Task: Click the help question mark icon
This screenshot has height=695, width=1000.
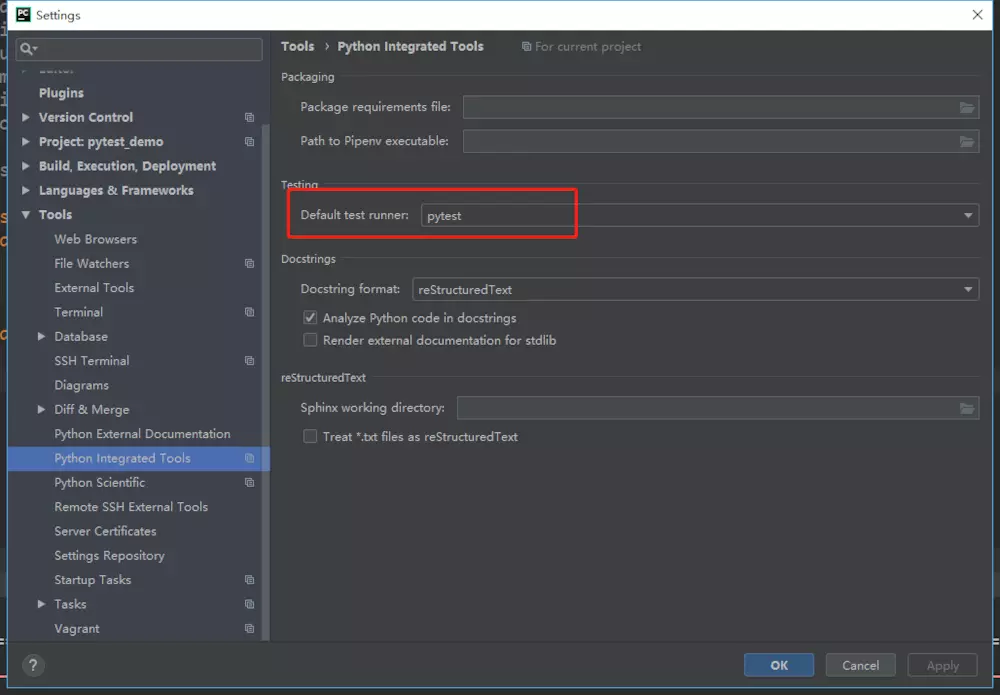Action: click(32, 665)
